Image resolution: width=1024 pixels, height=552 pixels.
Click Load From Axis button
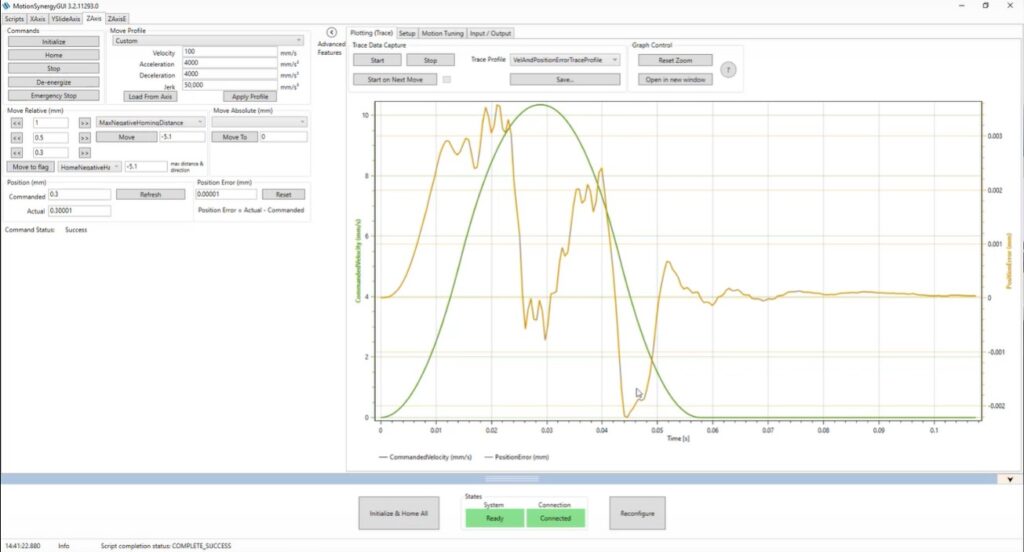click(x=150, y=97)
